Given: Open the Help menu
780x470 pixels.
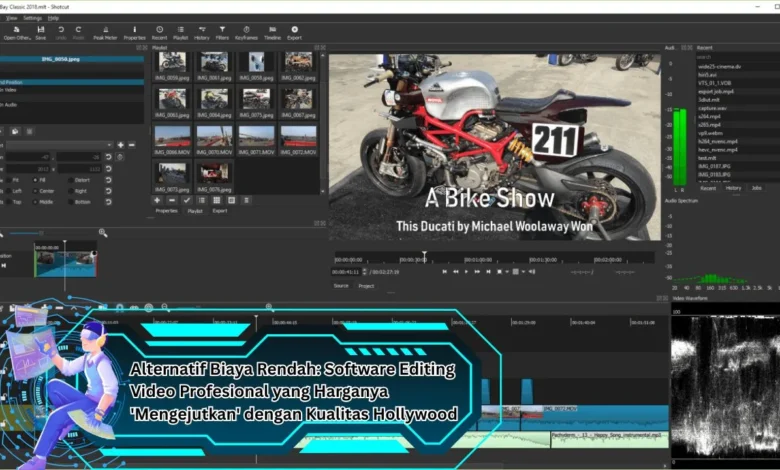Looking at the screenshot, I should 53,18.
